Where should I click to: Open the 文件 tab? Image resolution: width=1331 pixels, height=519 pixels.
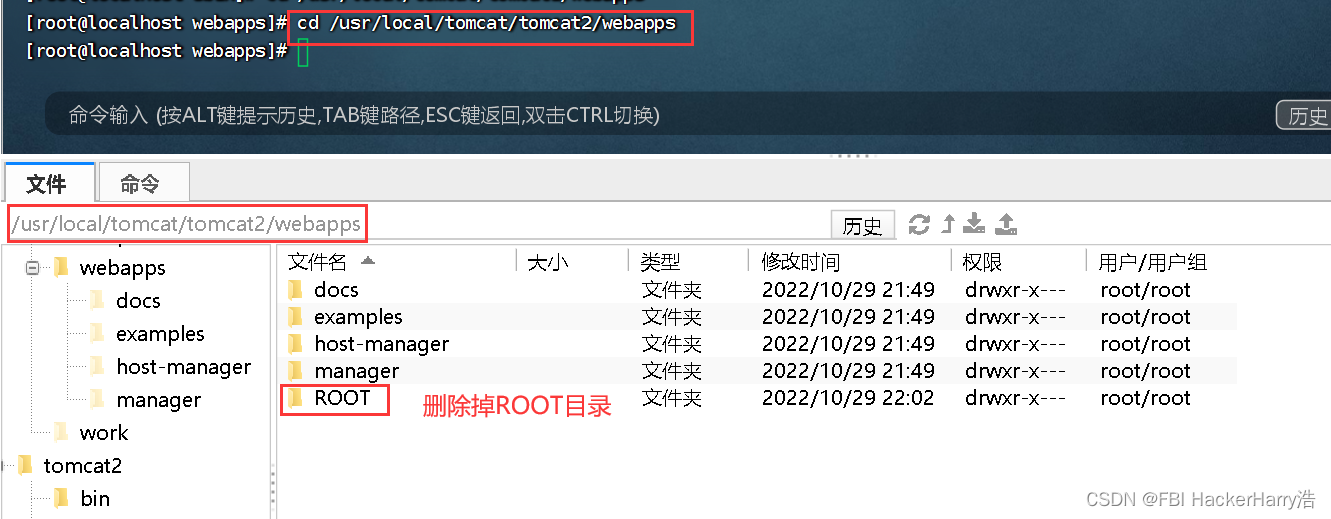click(47, 184)
